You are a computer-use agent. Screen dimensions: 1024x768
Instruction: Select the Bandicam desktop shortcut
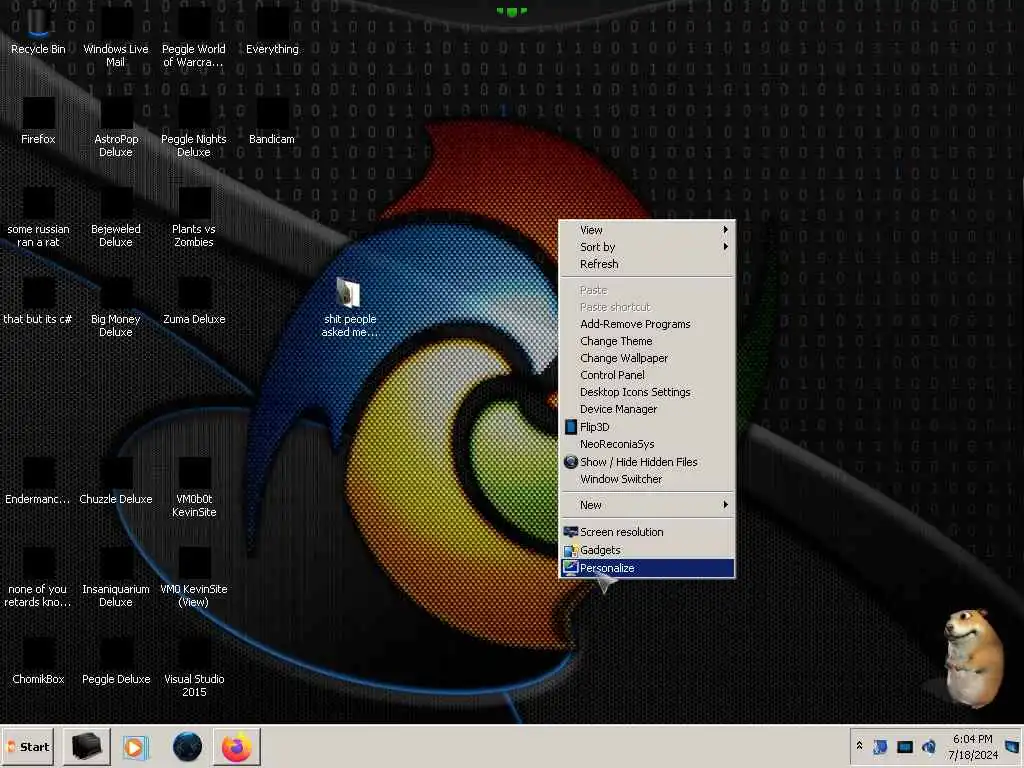[x=272, y=121]
